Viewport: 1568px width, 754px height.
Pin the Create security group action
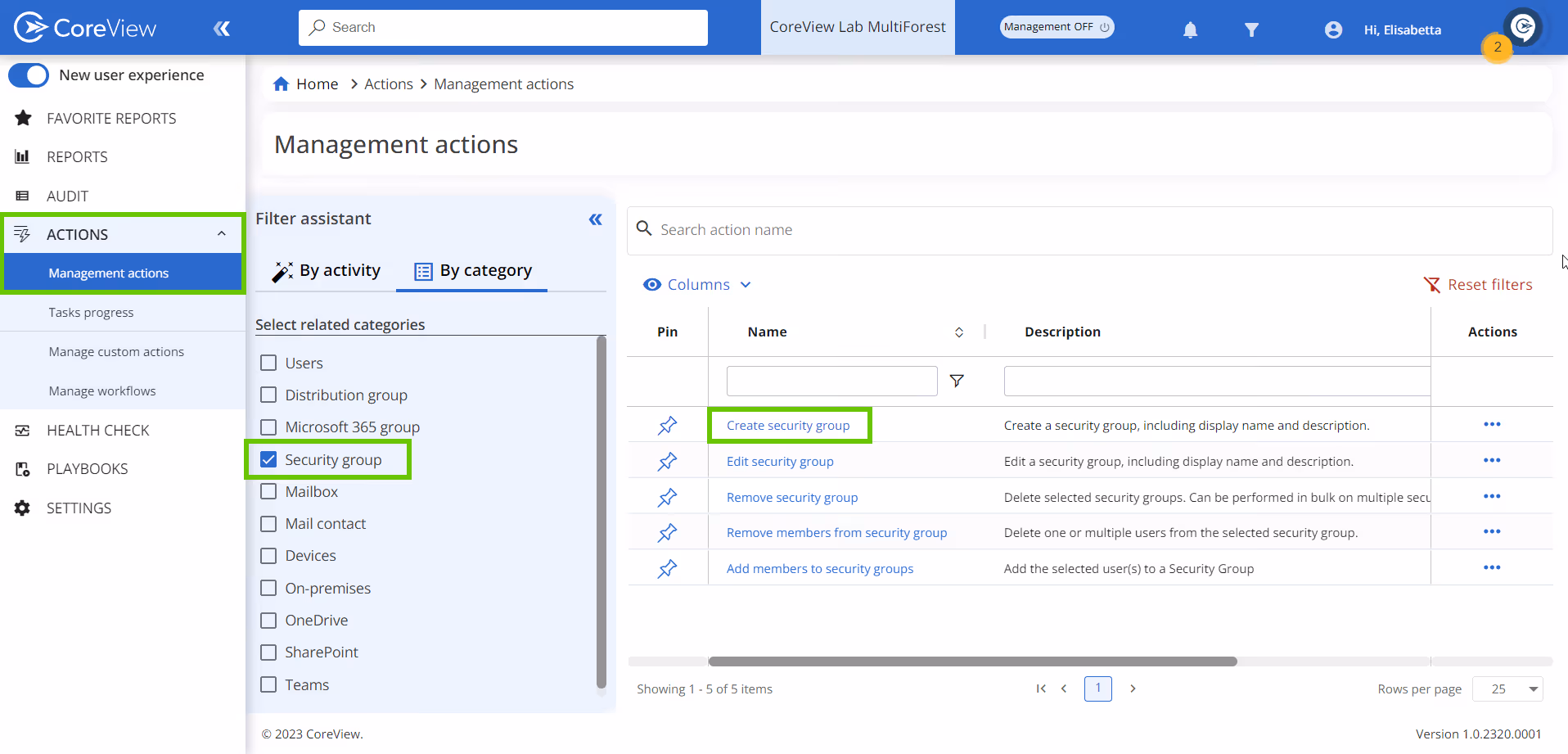pyautogui.click(x=668, y=425)
